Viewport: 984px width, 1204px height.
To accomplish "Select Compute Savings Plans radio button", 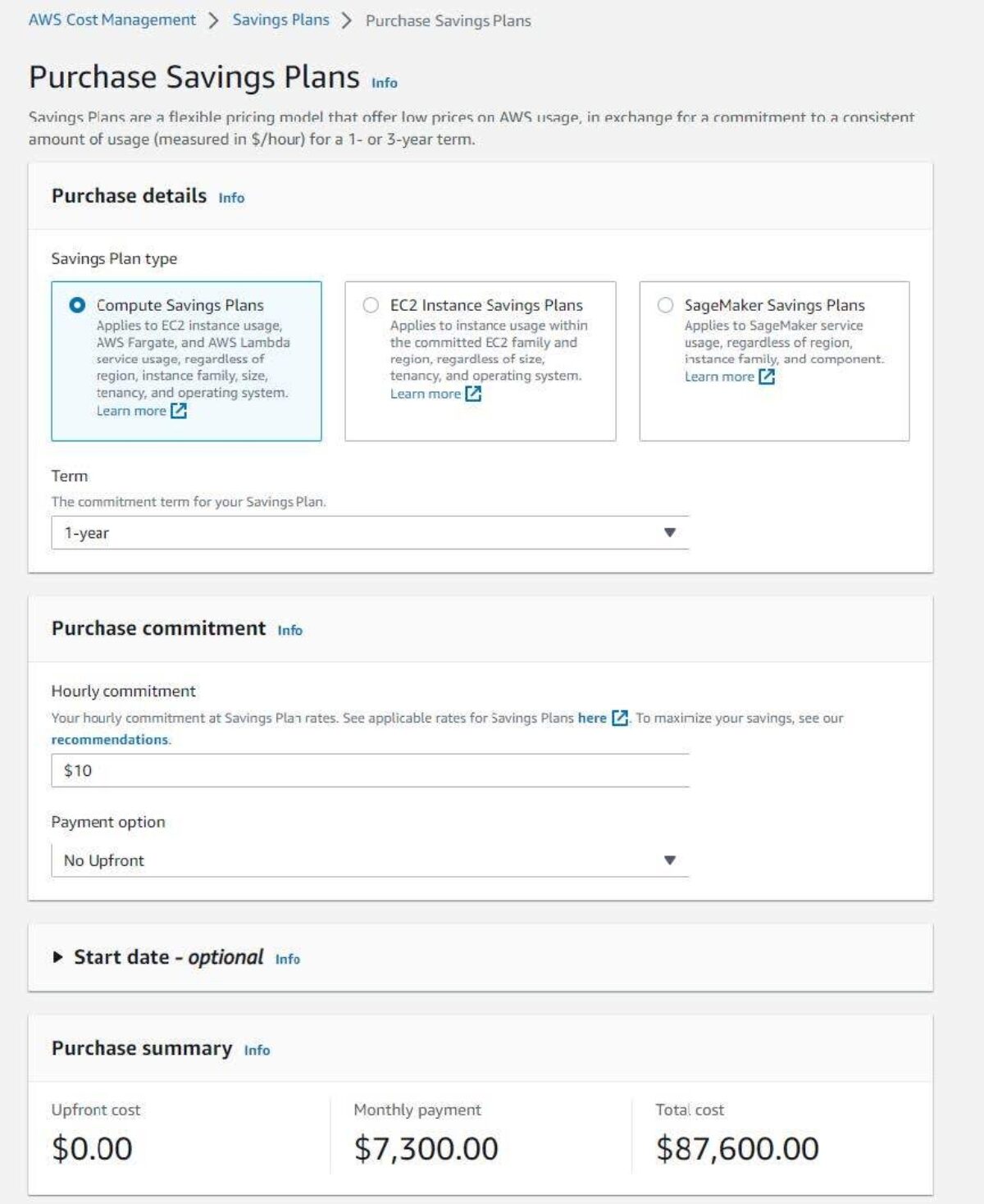I will 77,305.
